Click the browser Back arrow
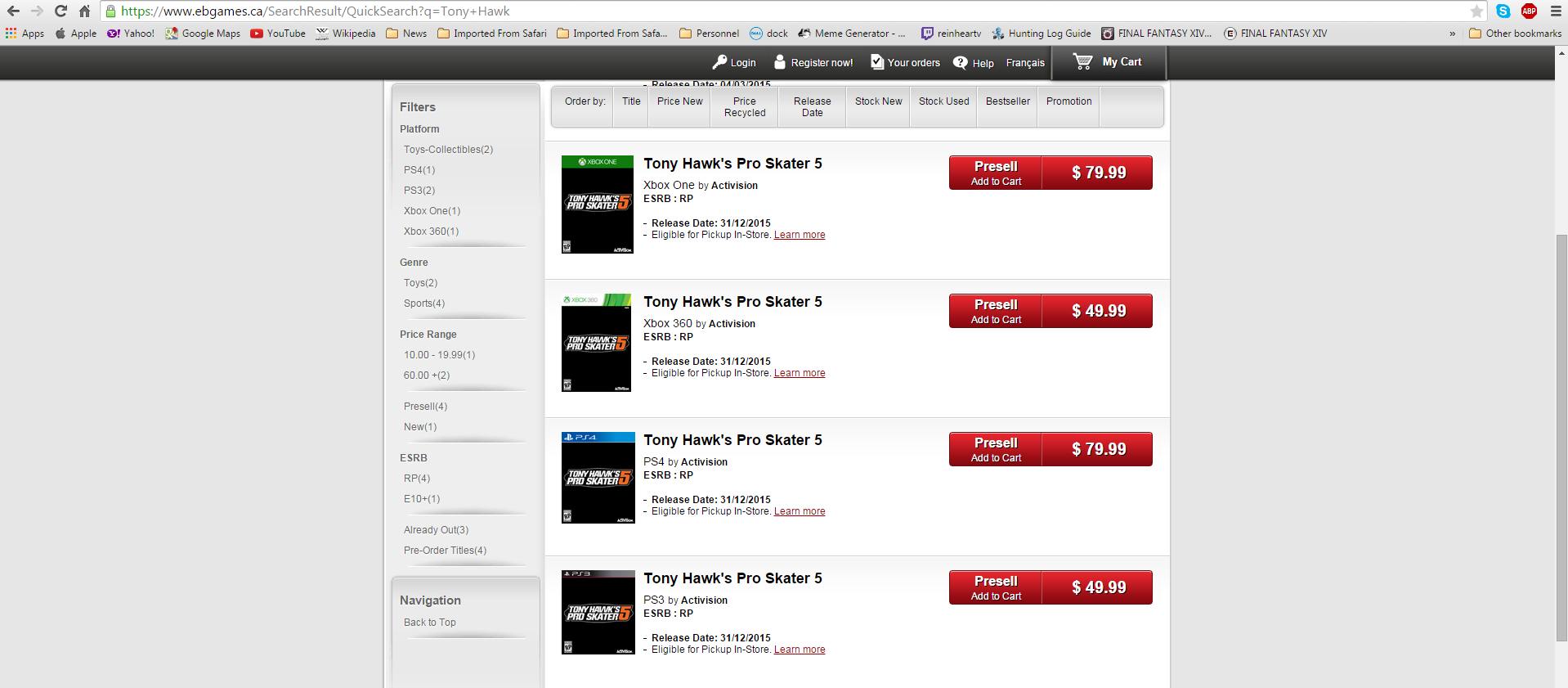Image resolution: width=1568 pixels, height=688 pixels. tap(13, 11)
